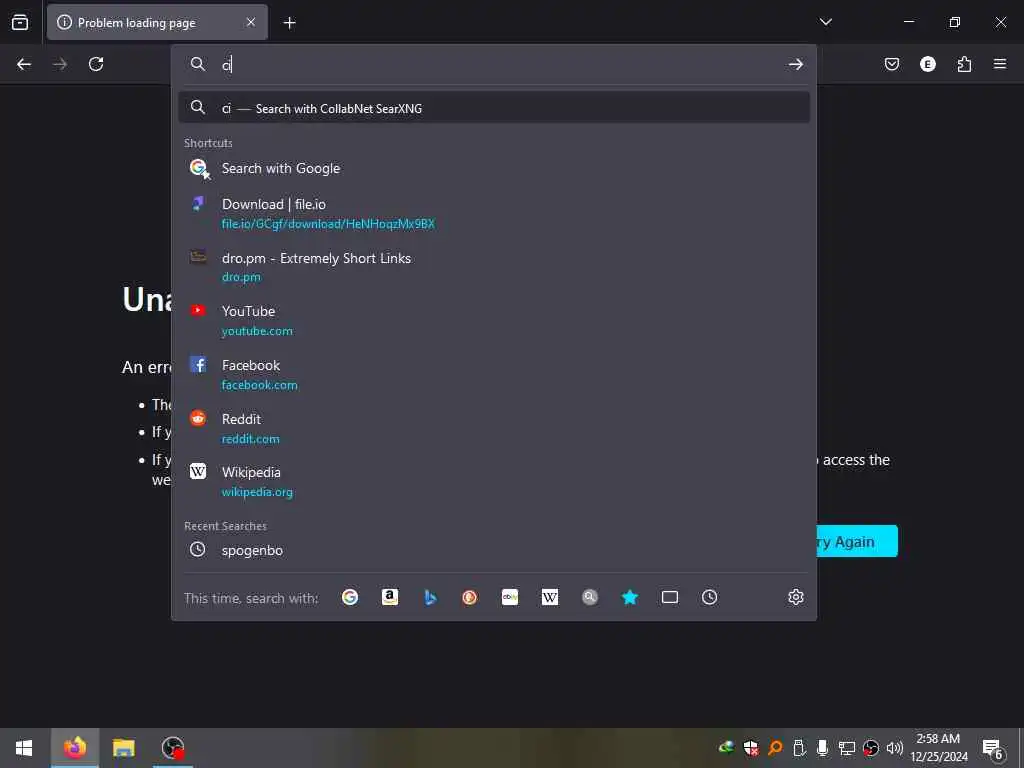The image size is (1024, 768).
Task: Open the account profile E icon
Action: pyautogui.click(x=928, y=64)
